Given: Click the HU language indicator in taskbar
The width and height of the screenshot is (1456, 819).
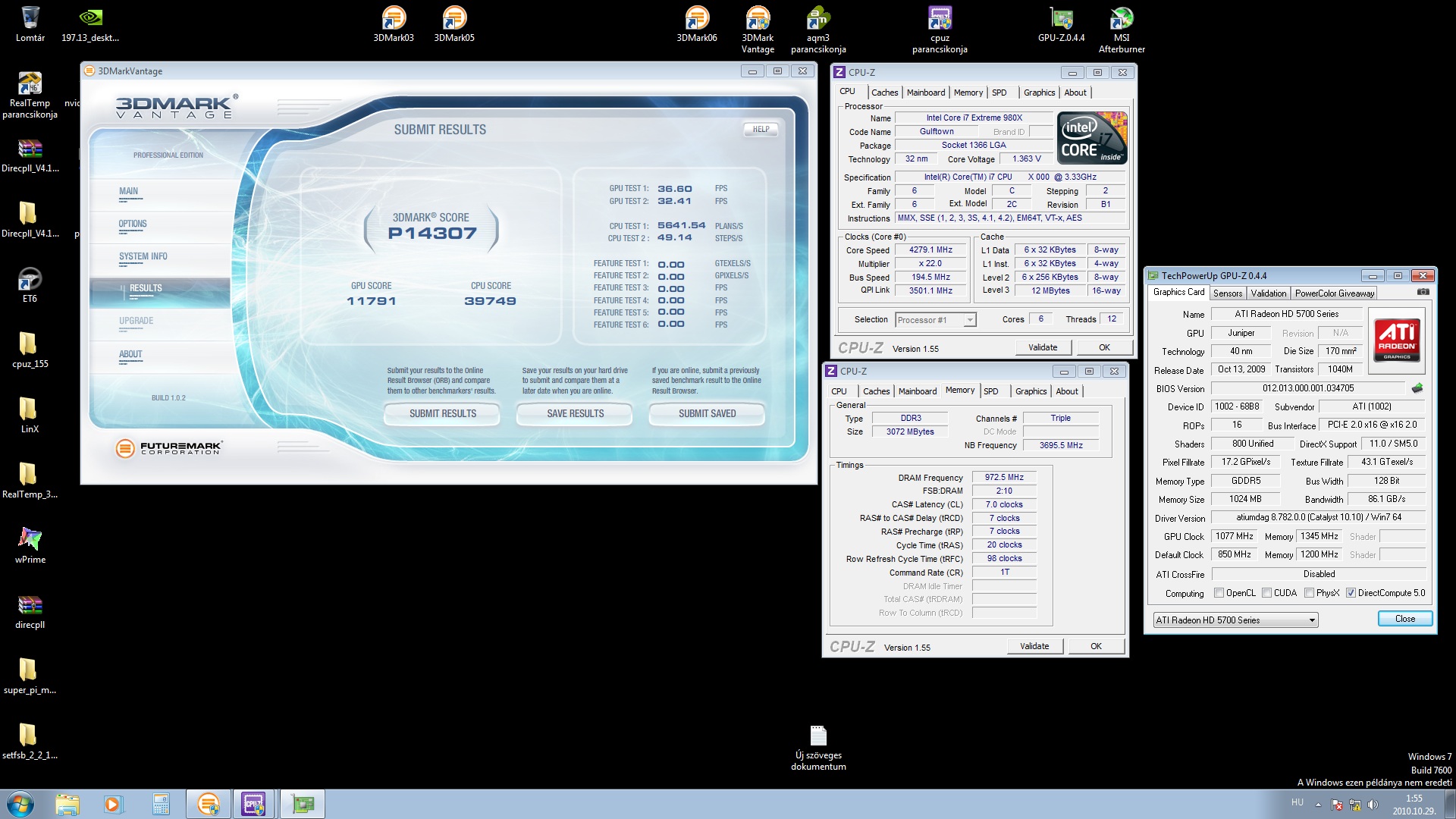Looking at the screenshot, I should tap(1298, 802).
